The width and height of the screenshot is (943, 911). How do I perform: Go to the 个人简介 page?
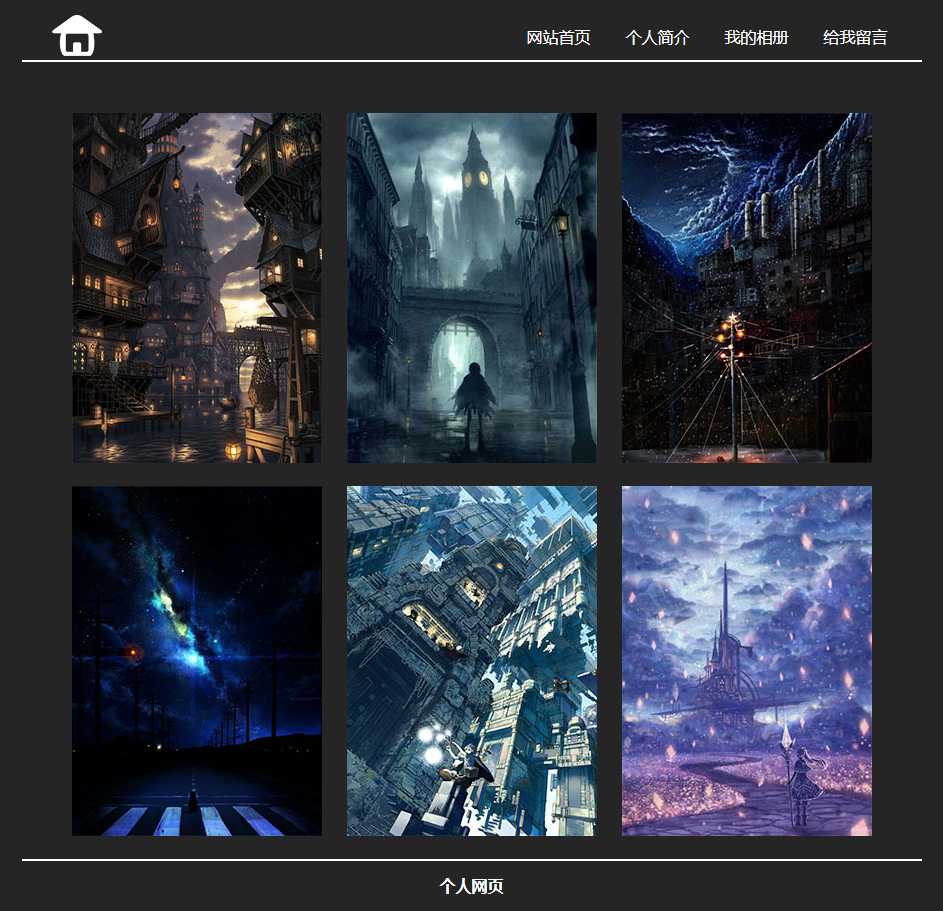657,38
